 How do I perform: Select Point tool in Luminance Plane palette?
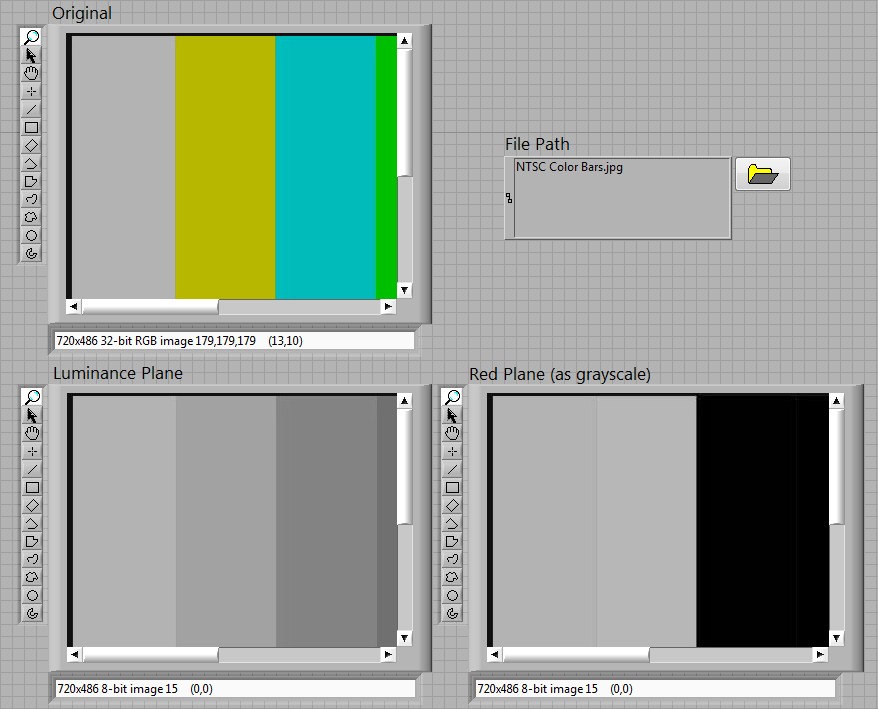tap(32, 451)
